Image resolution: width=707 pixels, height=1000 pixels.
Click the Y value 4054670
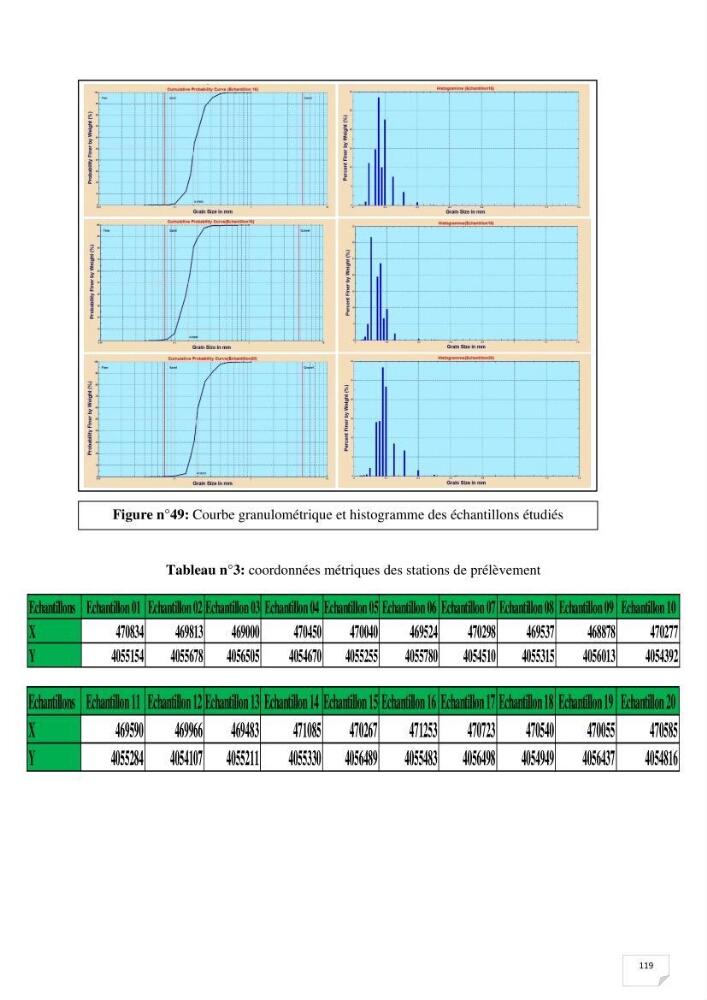click(305, 656)
